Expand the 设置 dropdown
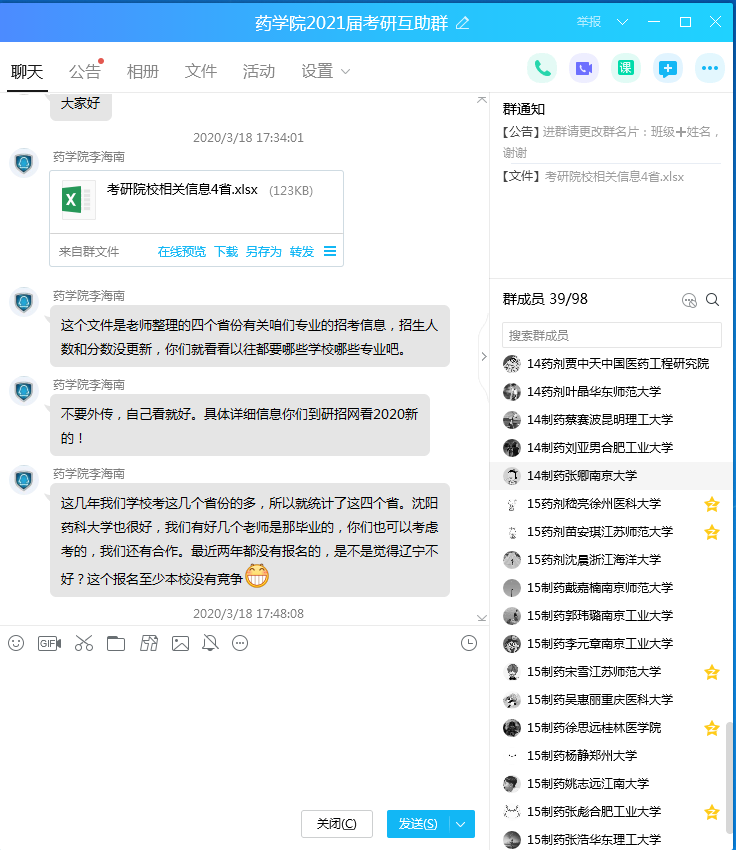The height and width of the screenshot is (850, 736). tap(326, 71)
